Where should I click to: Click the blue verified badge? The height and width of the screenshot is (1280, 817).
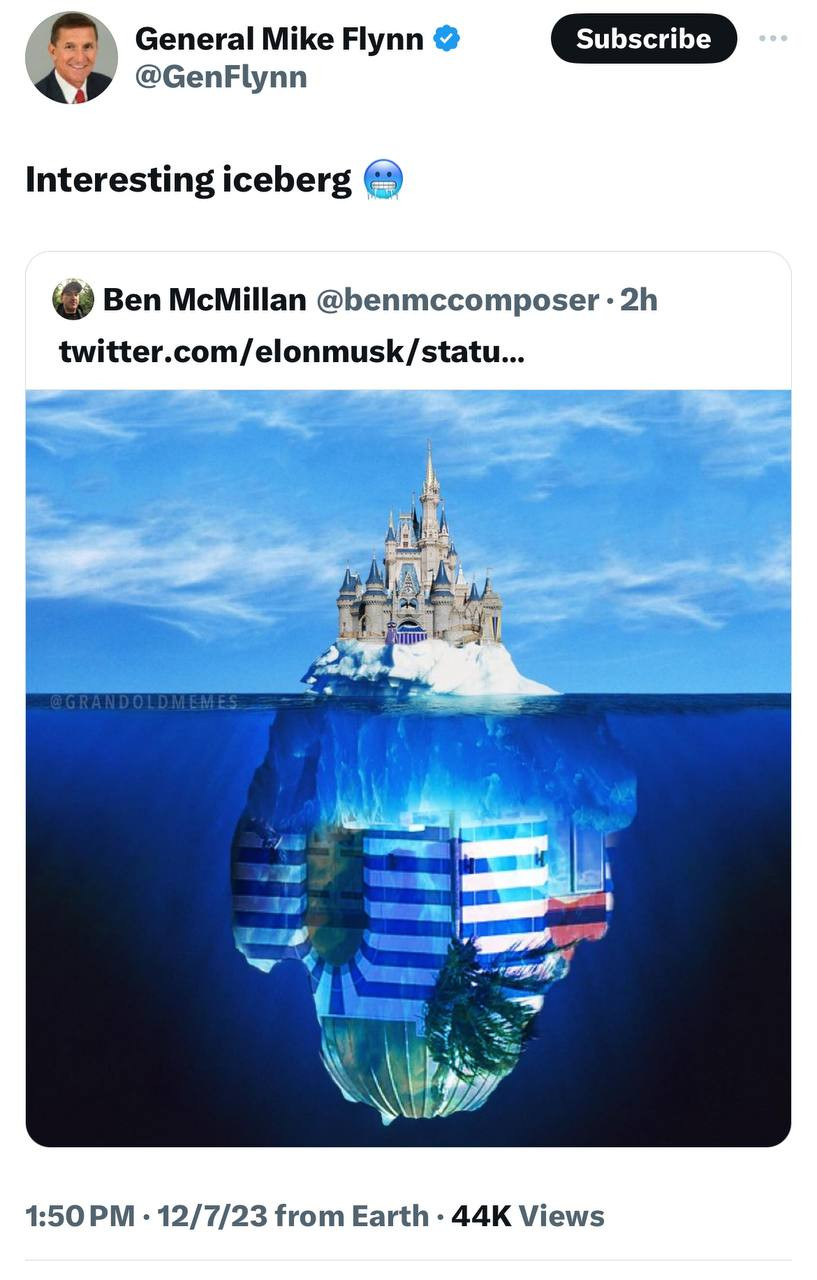coord(447,38)
